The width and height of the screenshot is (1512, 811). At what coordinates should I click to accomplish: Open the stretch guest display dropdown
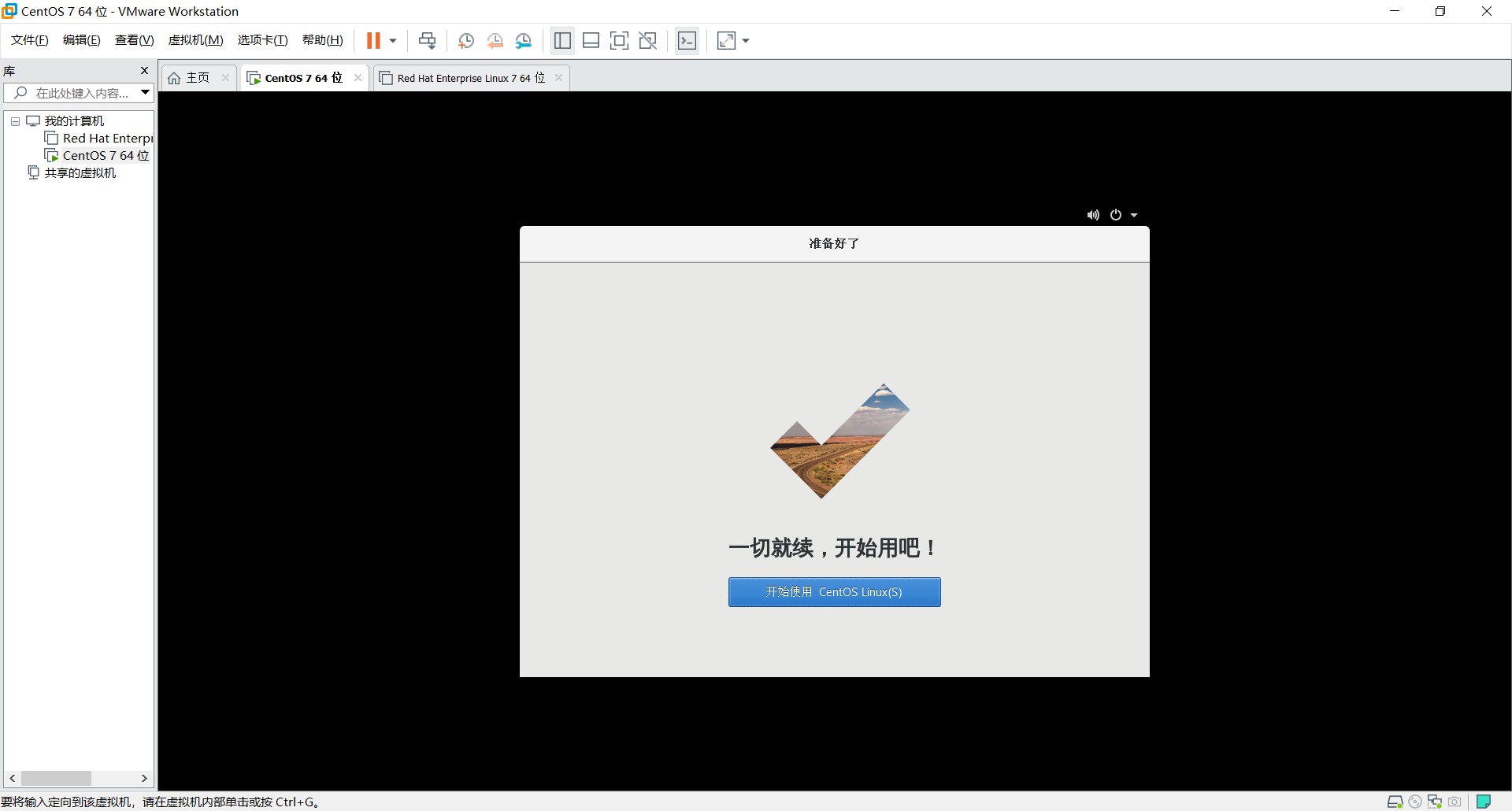pyautogui.click(x=745, y=40)
